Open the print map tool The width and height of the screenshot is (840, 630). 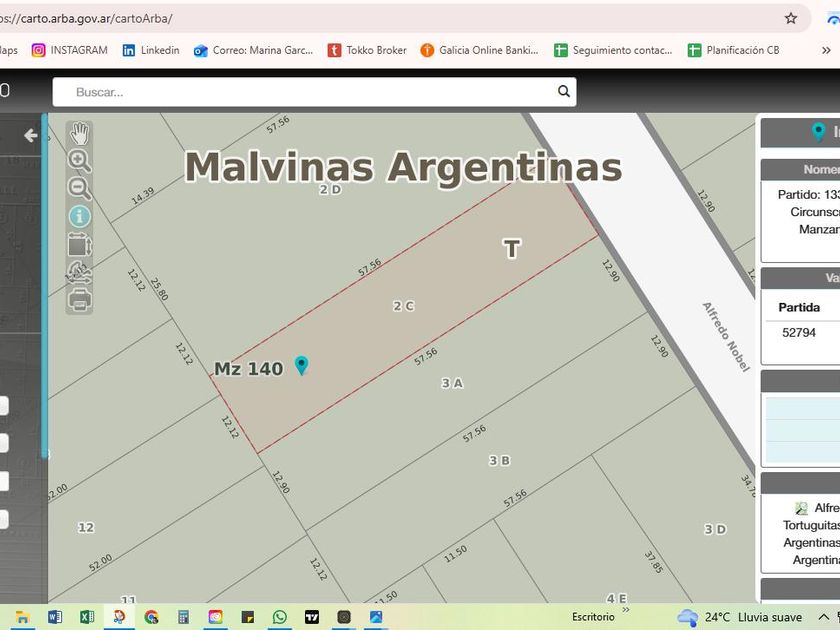79,297
